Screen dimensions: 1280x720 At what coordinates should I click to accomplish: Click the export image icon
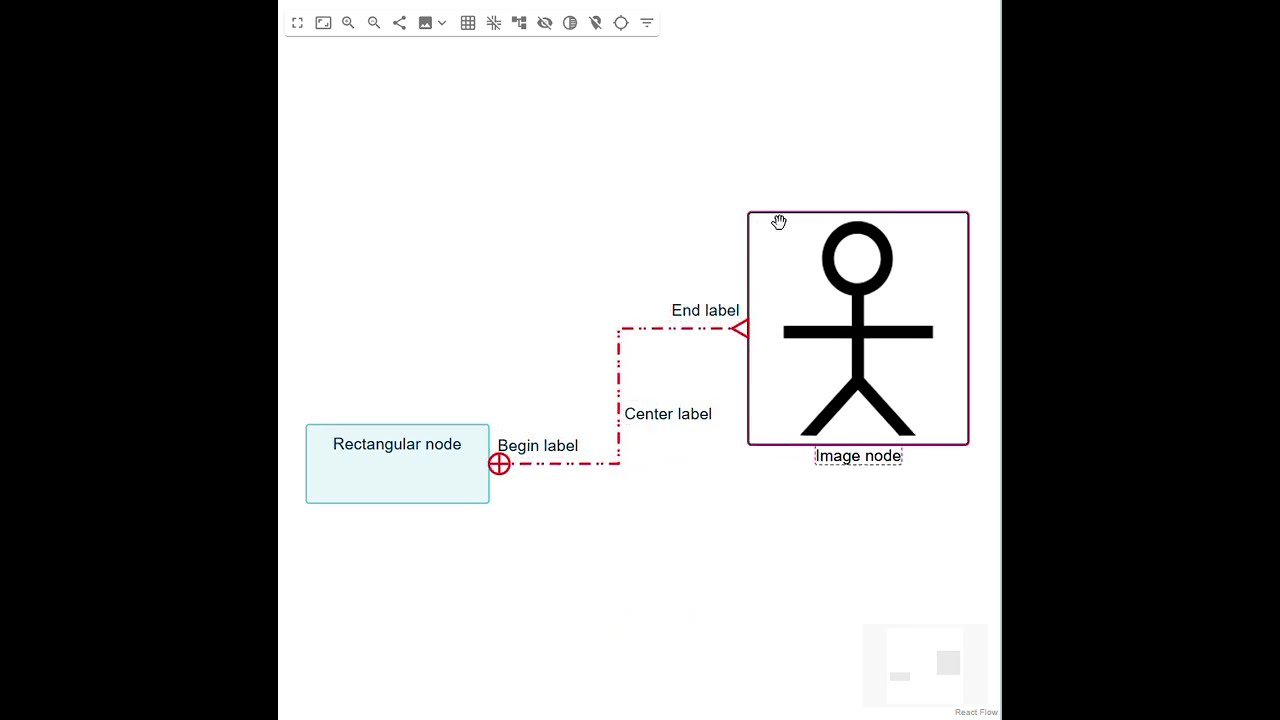click(425, 23)
